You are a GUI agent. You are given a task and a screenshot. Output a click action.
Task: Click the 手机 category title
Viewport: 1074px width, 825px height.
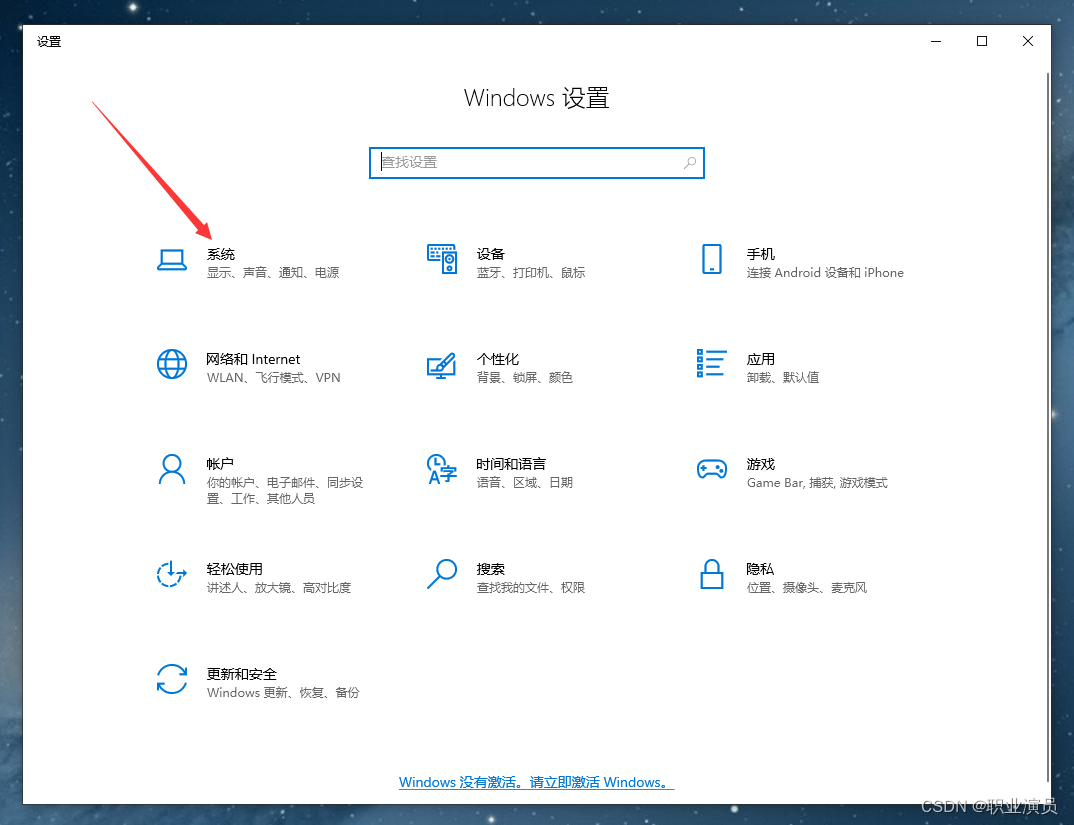(x=761, y=254)
